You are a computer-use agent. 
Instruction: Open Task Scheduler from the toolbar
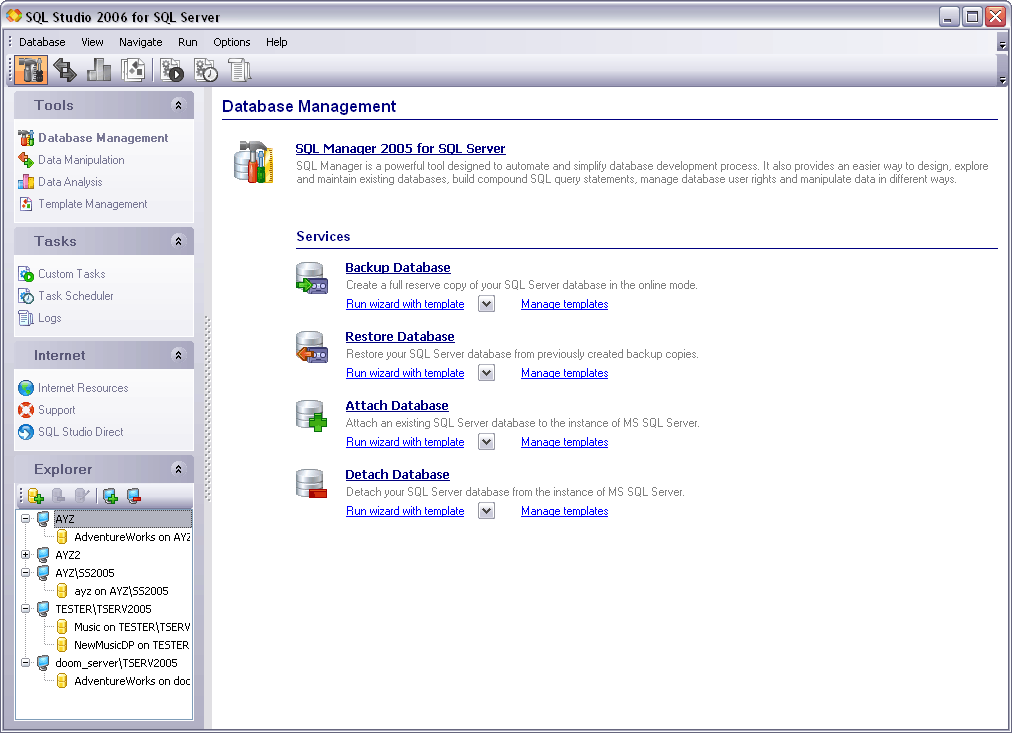tap(206, 70)
